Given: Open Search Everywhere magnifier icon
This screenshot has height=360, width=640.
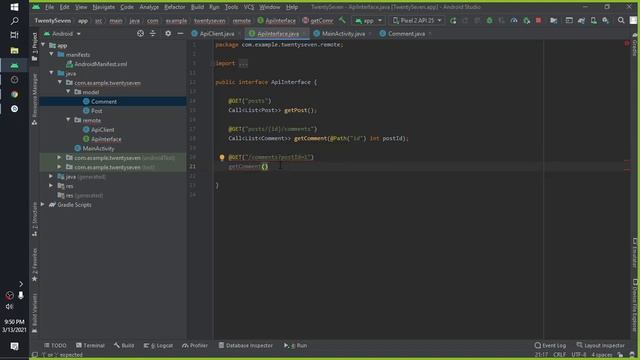Looking at the screenshot, I should point(621,20).
